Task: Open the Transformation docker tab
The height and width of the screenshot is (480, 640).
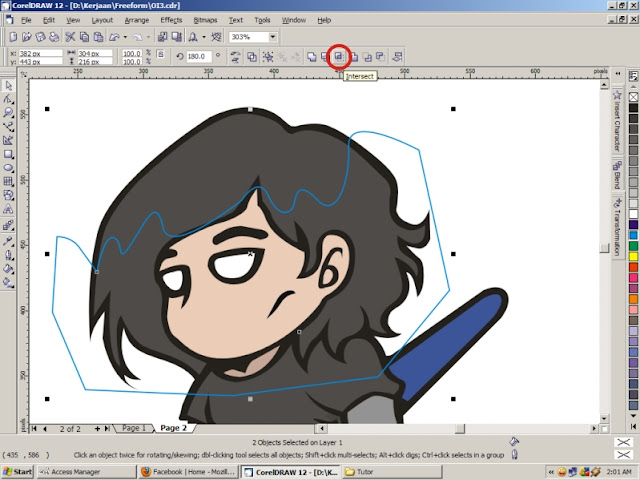Action: point(617,227)
